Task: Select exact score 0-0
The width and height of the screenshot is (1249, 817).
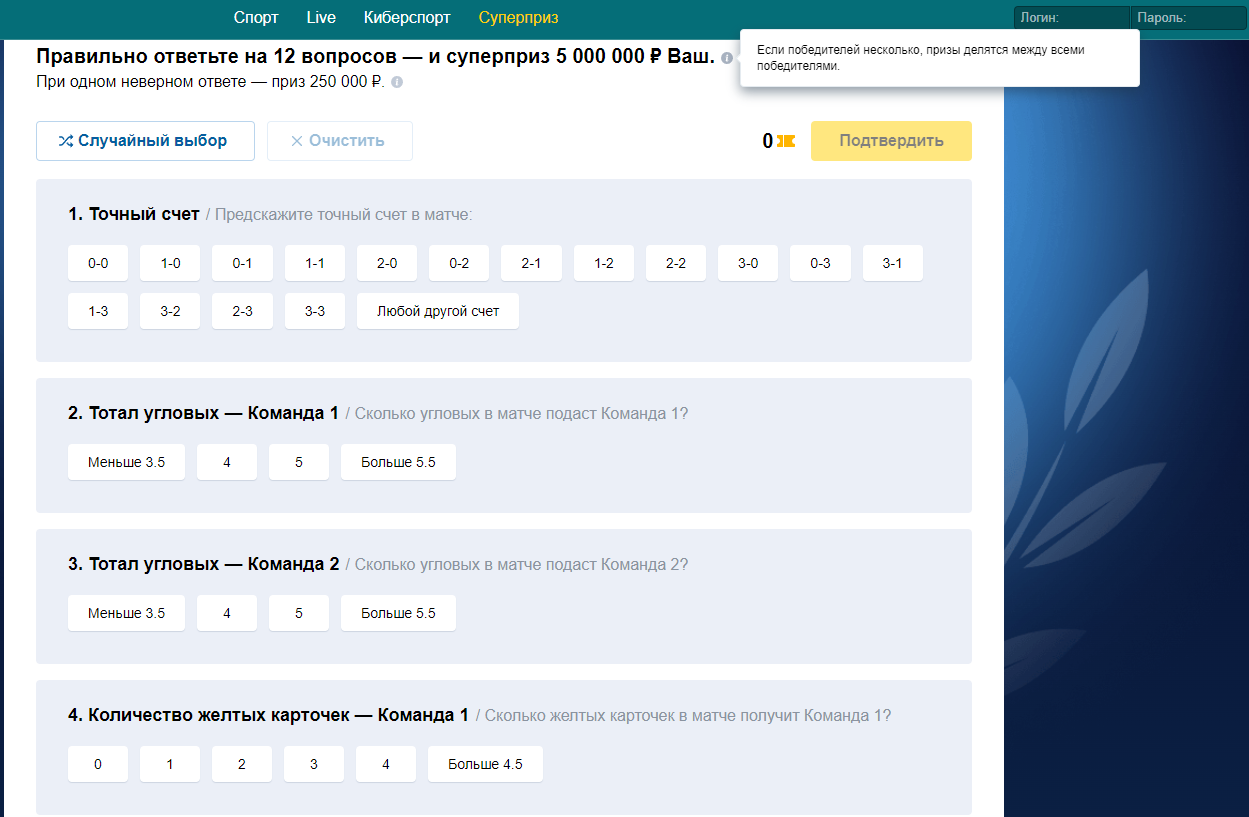Action: (x=98, y=263)
